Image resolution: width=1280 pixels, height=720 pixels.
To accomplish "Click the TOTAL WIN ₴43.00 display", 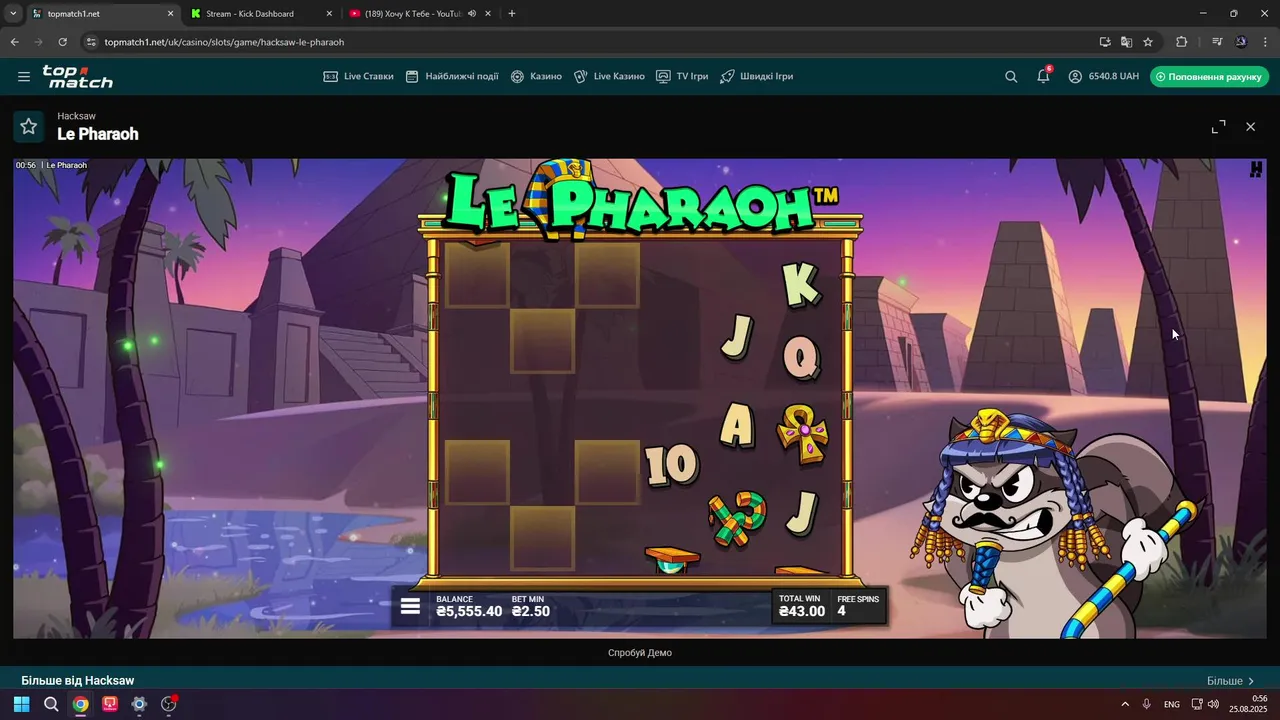I will (802, 606).
